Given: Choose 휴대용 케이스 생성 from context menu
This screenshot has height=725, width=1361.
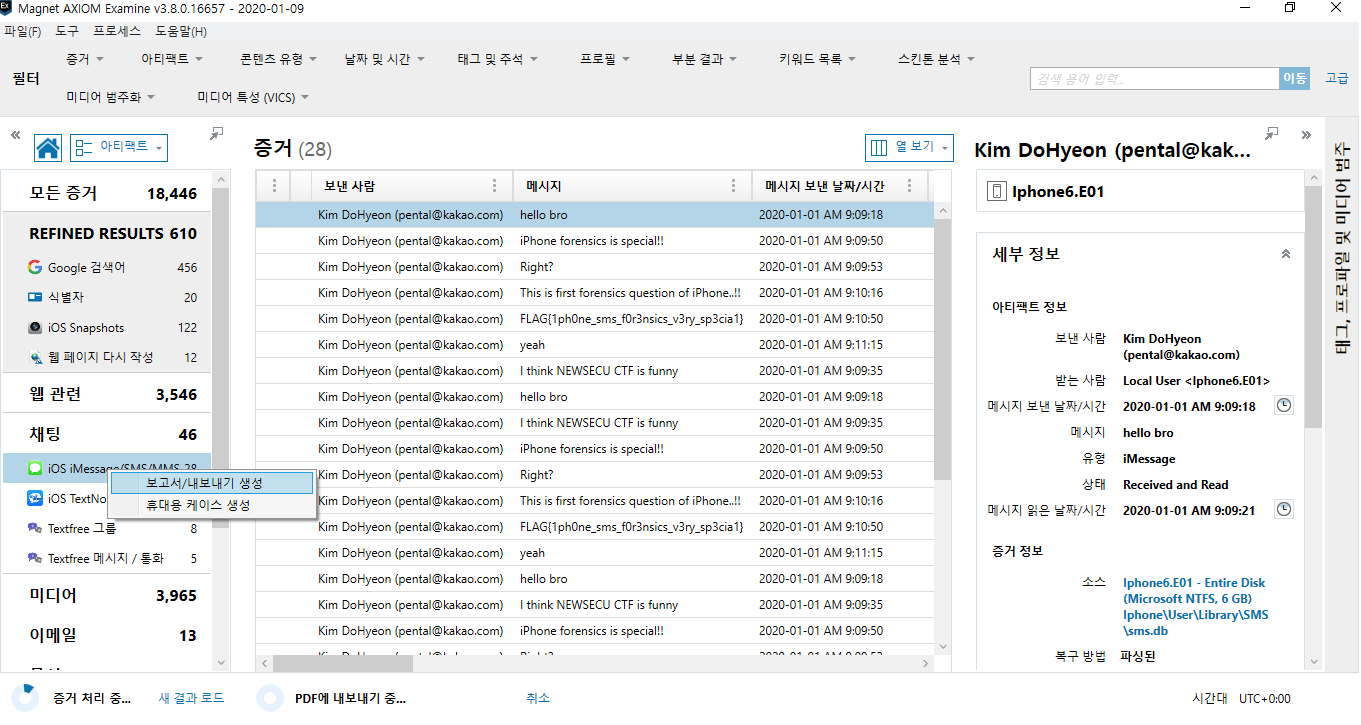Looking at the screenshot, I should point(211,505).
